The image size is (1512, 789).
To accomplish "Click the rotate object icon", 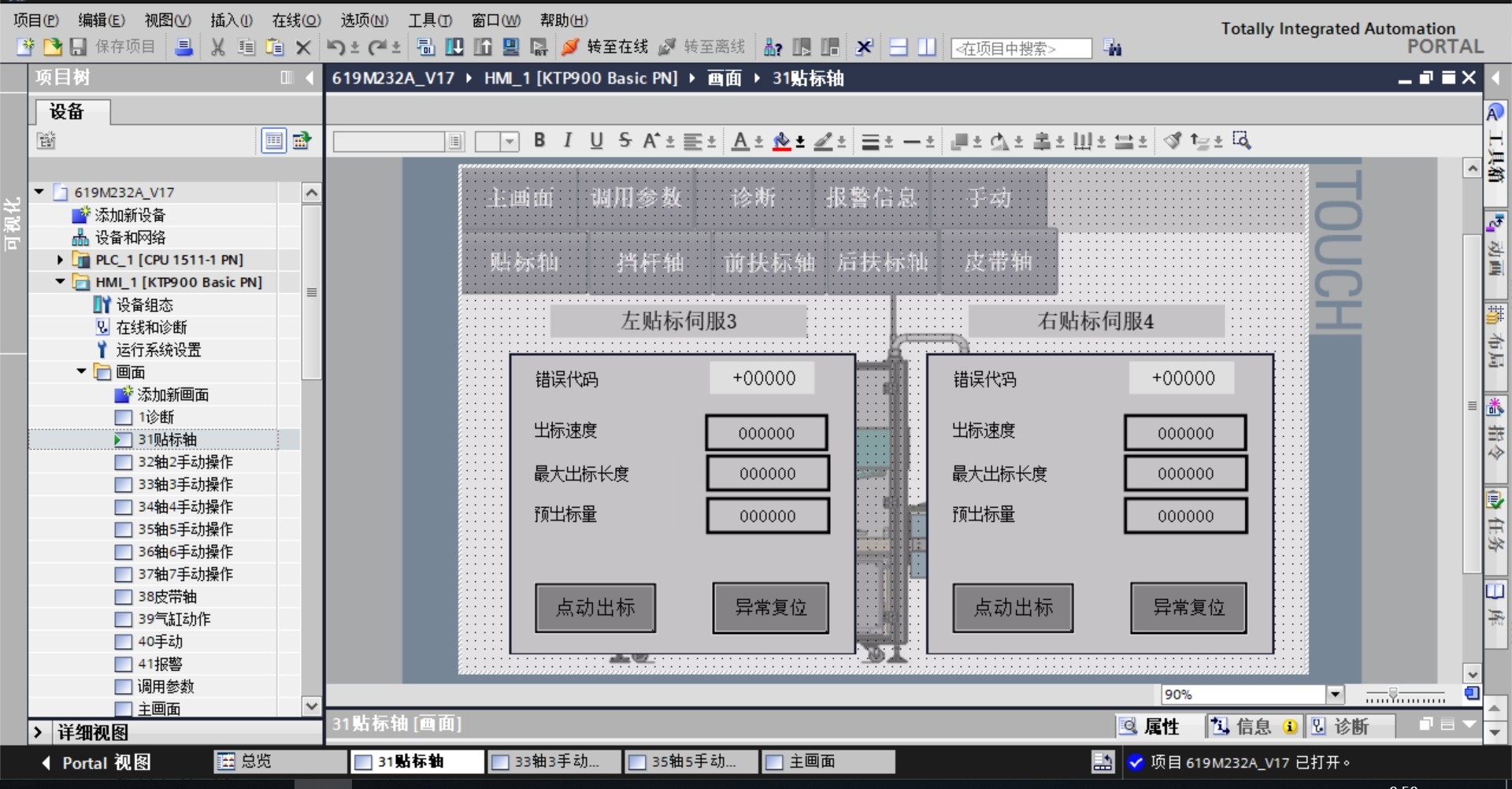I will pyautogui.click(x=999, y=141).
